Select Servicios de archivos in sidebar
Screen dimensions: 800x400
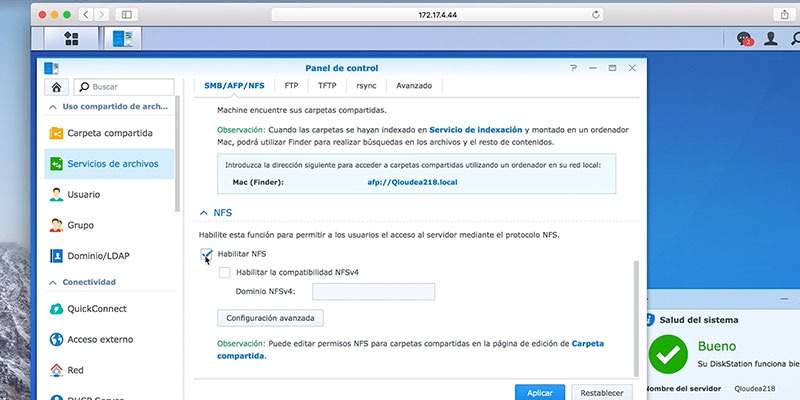(109, 164)
